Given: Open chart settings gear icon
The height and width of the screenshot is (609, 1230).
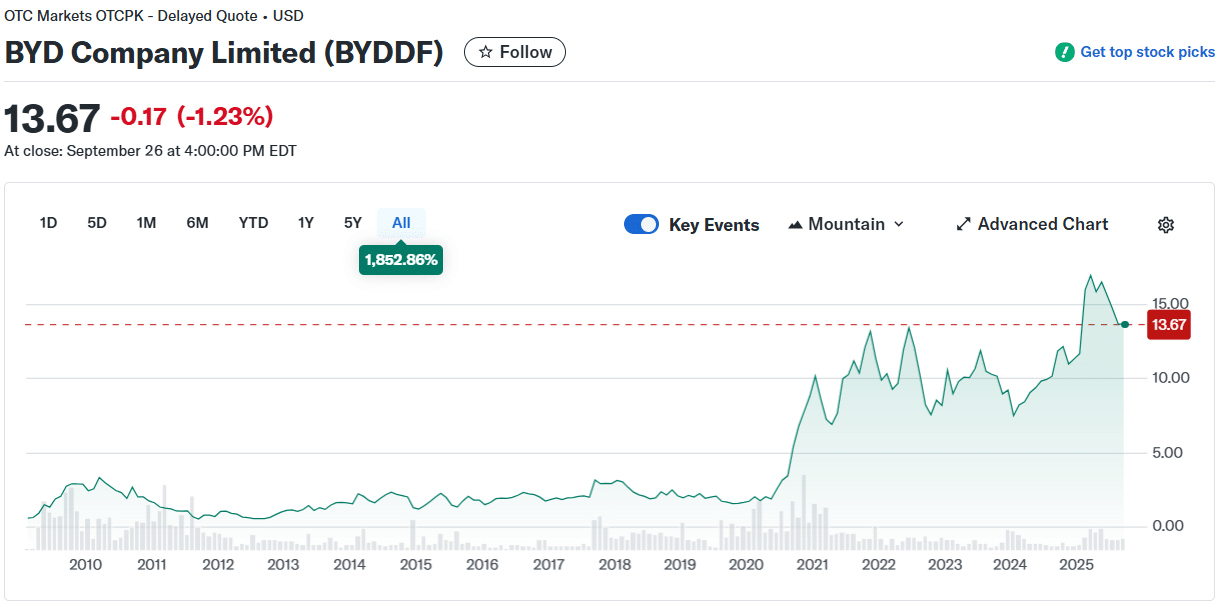Looking at the screenshot, I should click(x=1165, y=225).
